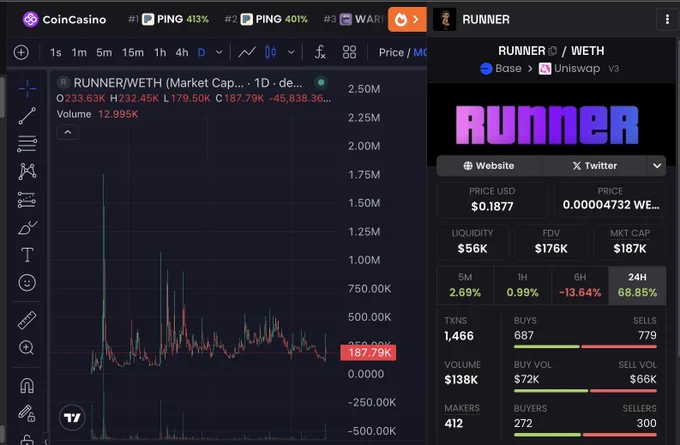Expand the timeframe dropdown arrow
The height and width of the screenshot is (445, 680).
(219, 52)
